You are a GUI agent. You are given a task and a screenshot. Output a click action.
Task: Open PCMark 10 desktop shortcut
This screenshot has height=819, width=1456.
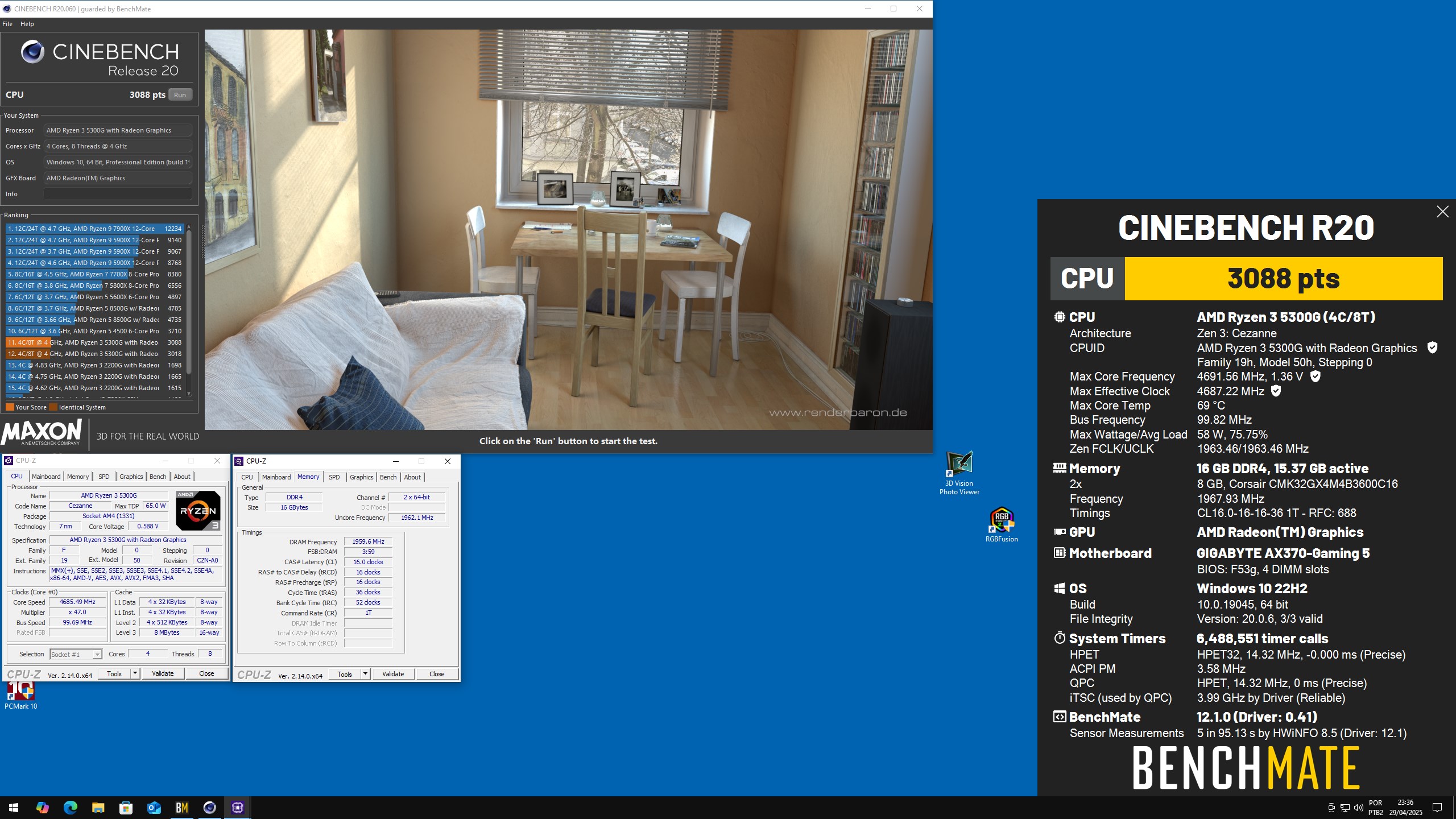(21, 695)
